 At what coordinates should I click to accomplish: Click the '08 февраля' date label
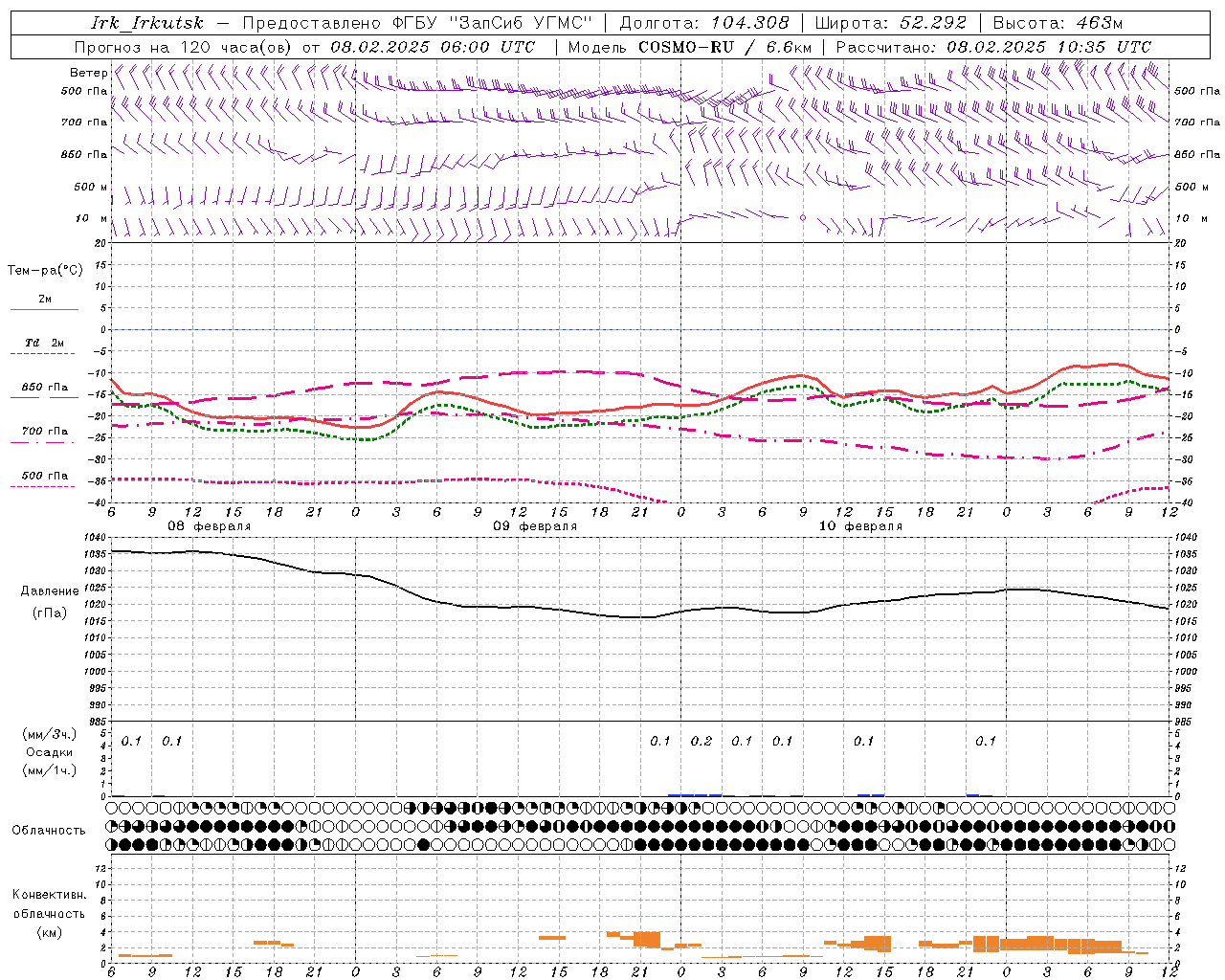(x=210, y=526)
